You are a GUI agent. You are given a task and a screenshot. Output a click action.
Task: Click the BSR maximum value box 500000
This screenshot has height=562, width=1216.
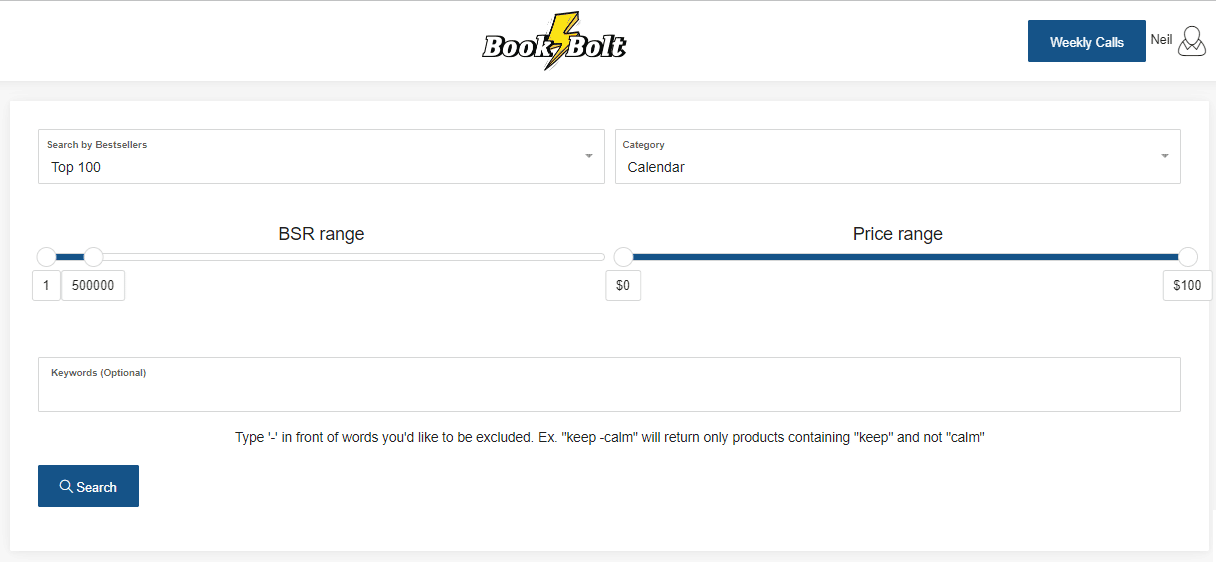(x=93, y=286)
